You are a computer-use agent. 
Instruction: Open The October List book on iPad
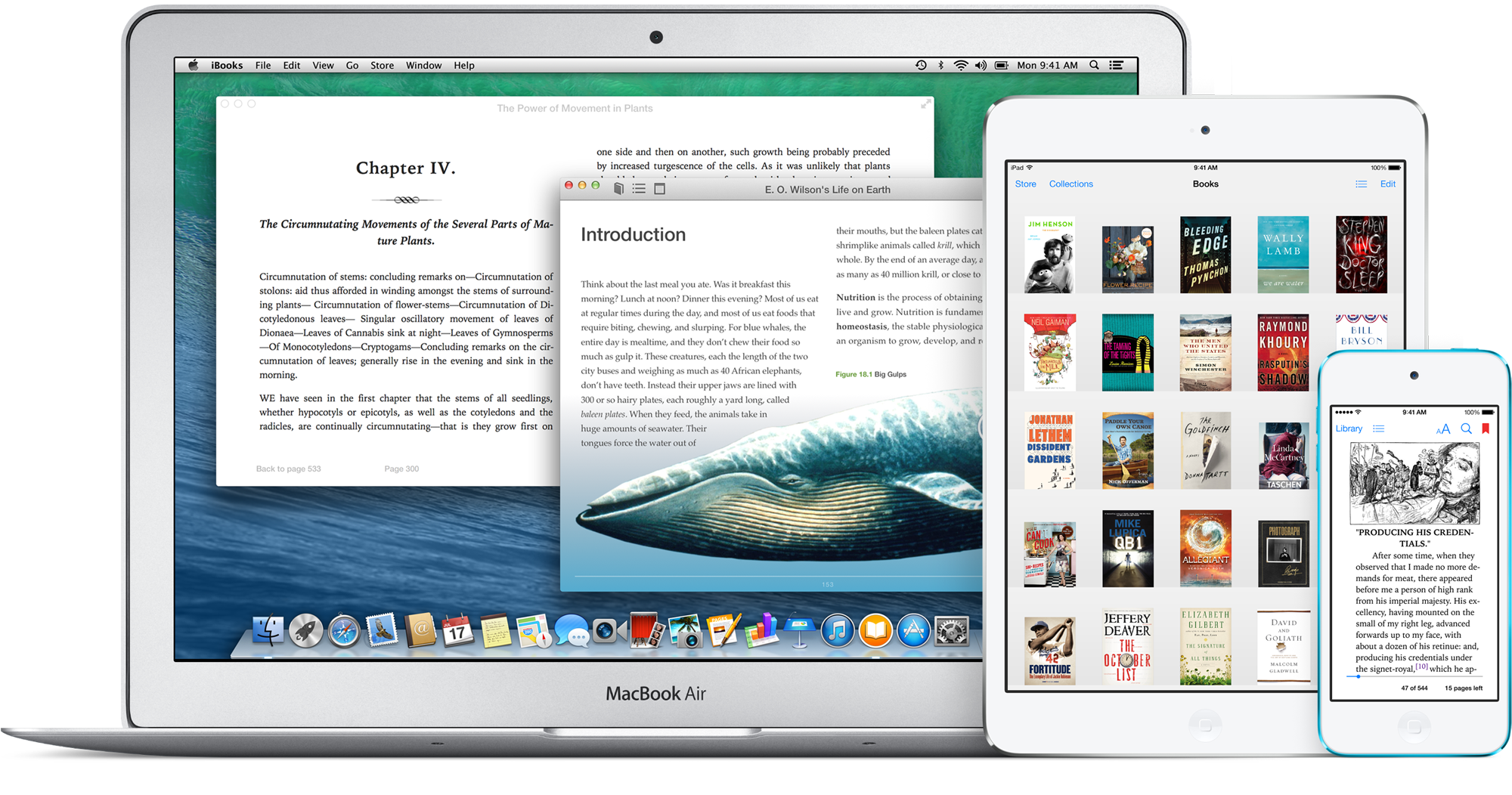[1127, 646]
